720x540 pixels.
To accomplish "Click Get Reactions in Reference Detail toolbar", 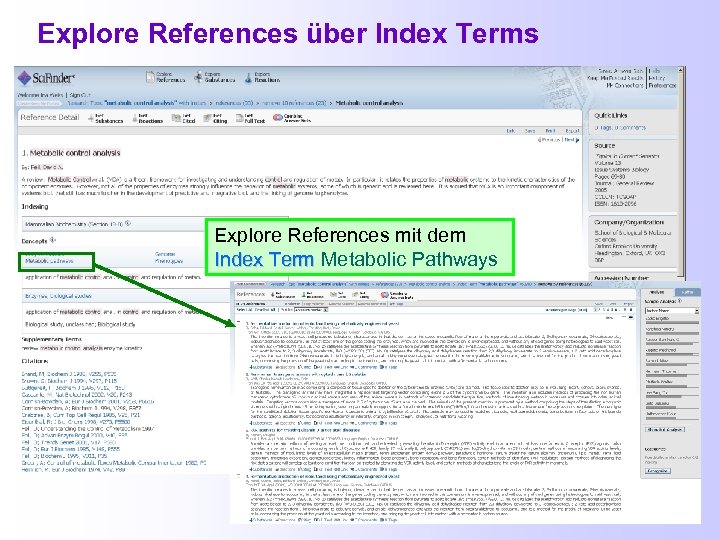I will [147, 118].
